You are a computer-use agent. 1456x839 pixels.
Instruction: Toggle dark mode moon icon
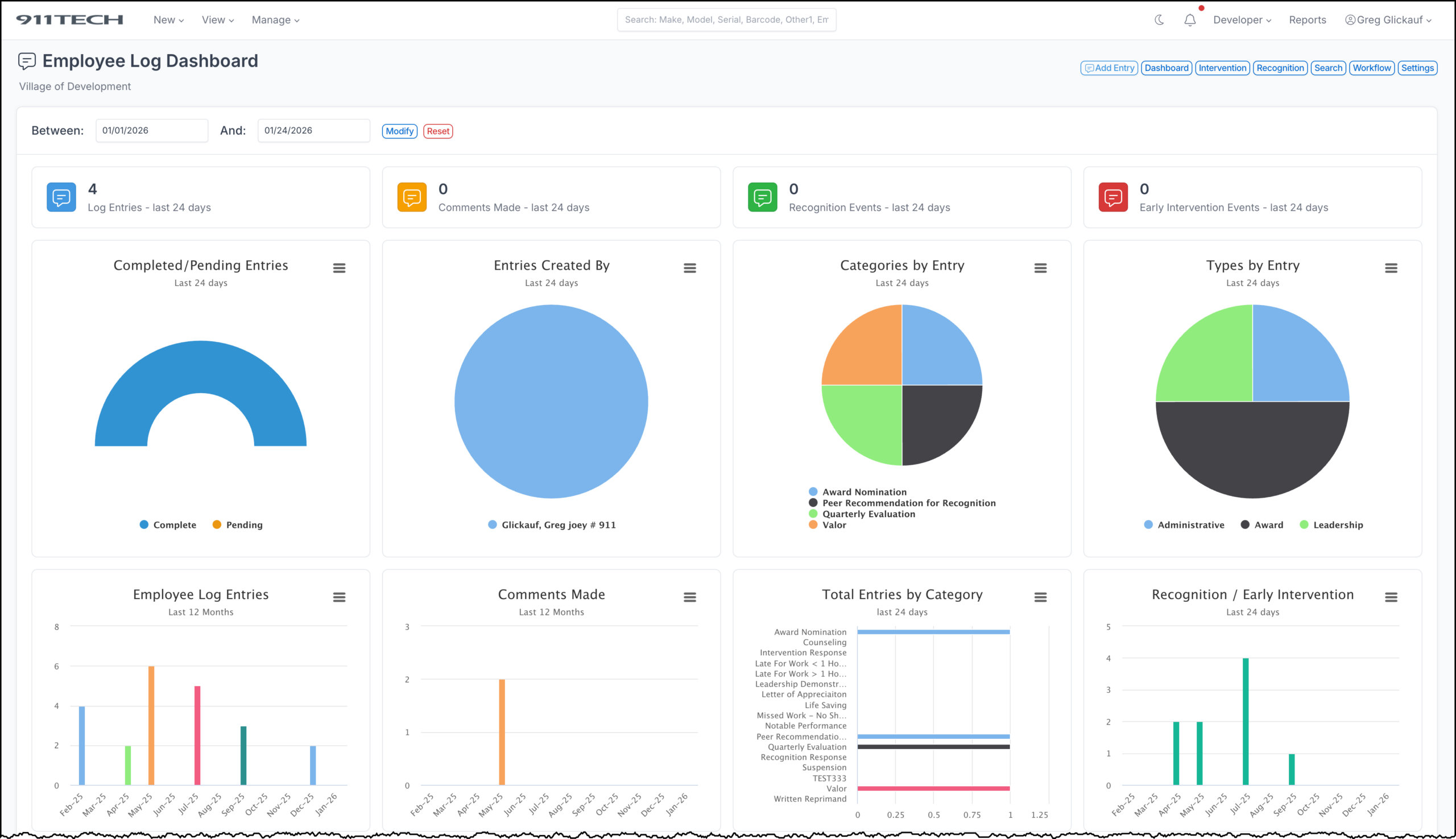coord(1159,19)
